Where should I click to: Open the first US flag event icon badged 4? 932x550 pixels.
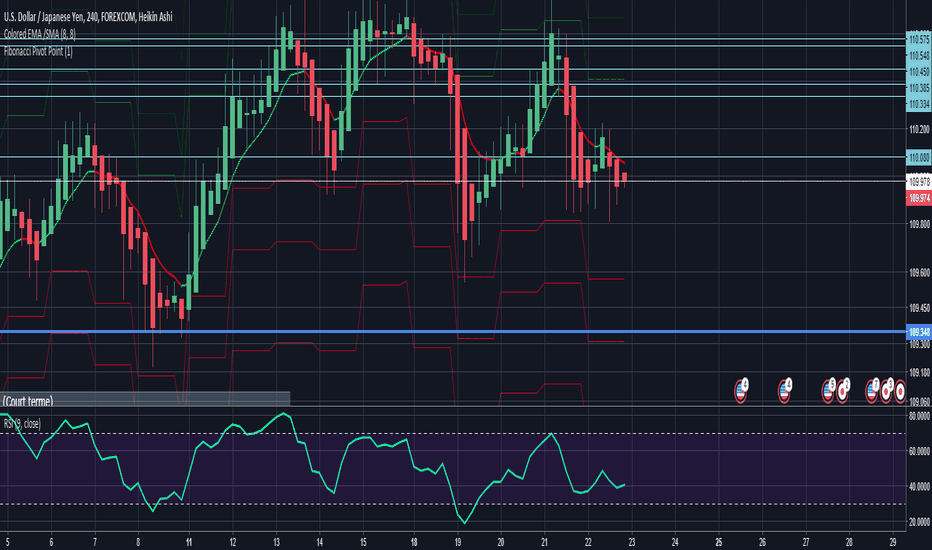pyautogui.click(x=741, y=391)
